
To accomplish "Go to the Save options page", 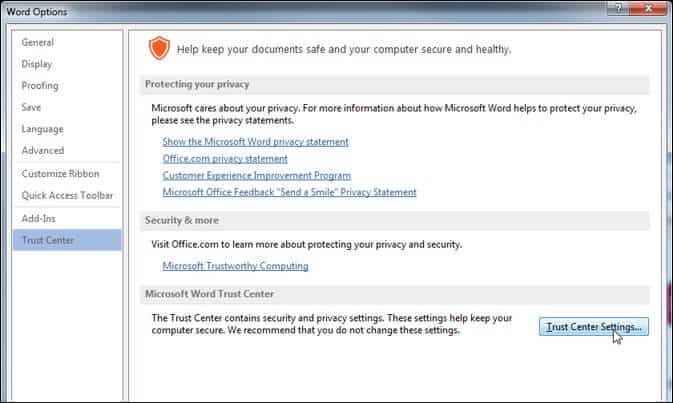I will click(31, 107).
